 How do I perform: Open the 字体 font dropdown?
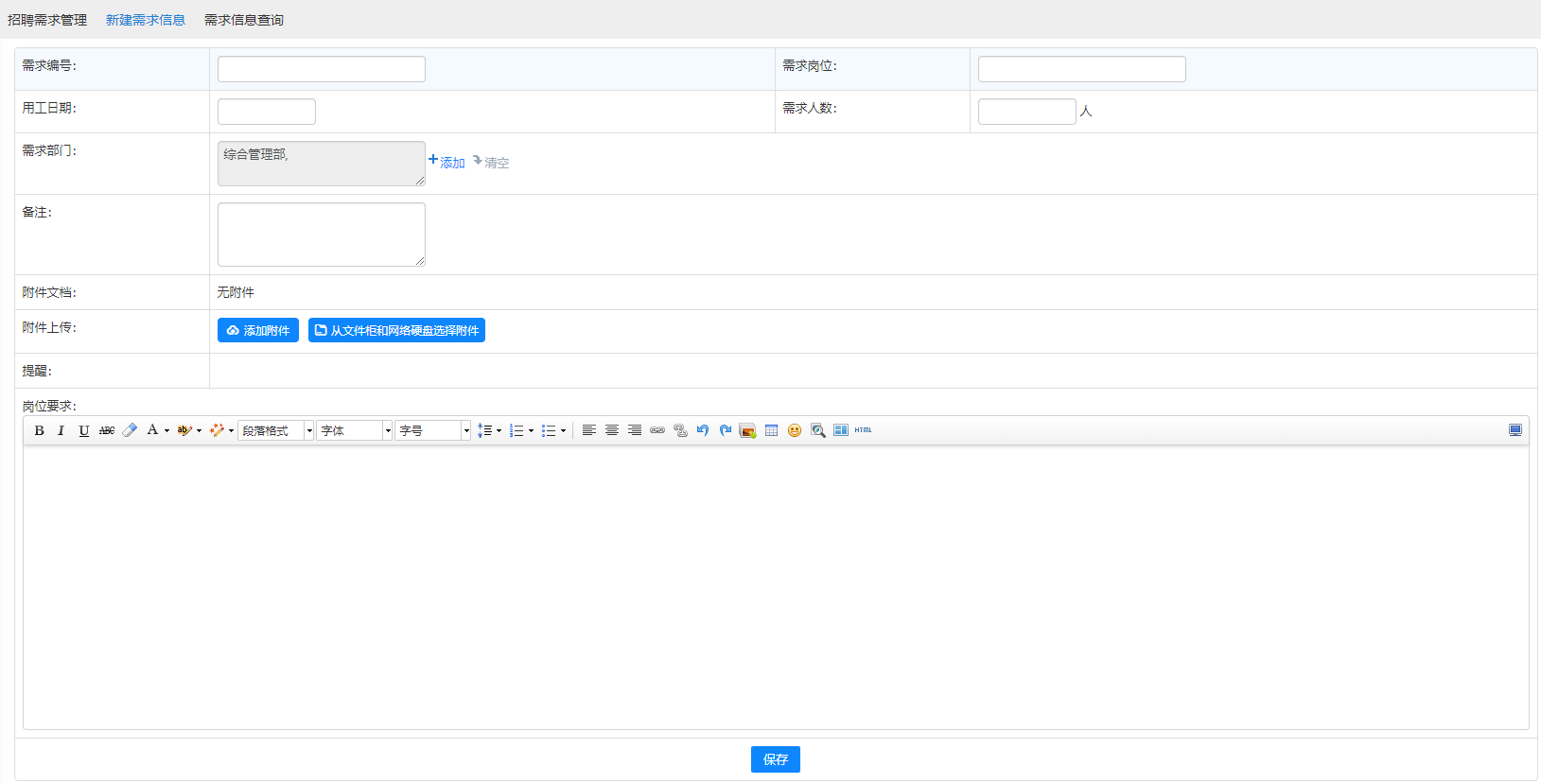(354, 430)
